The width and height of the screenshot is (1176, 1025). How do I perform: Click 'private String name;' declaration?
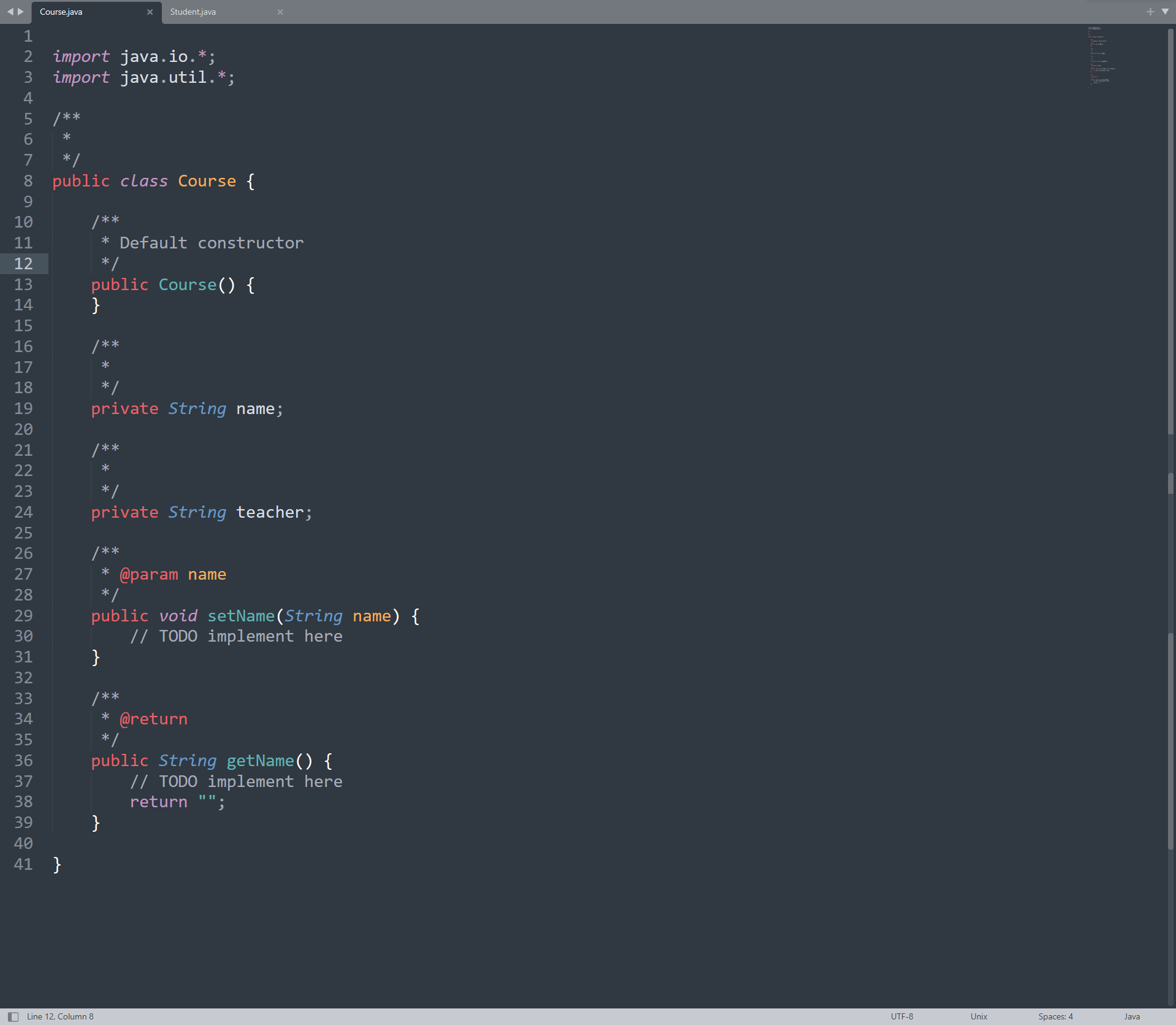coord(187,409)
